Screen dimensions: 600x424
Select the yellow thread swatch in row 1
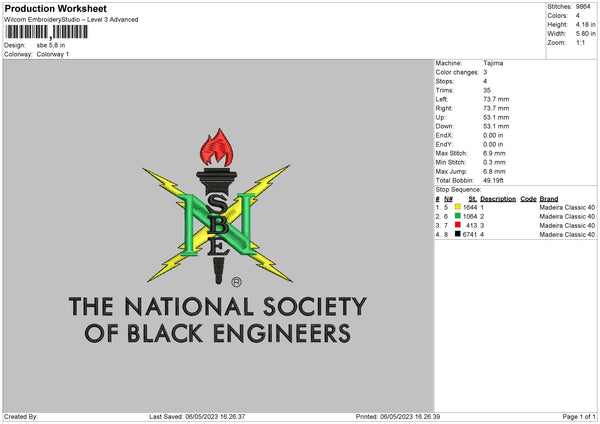tap(458, 207)
